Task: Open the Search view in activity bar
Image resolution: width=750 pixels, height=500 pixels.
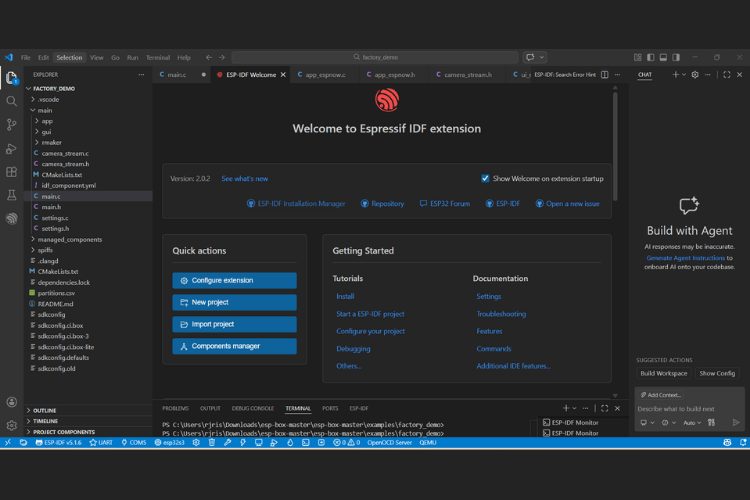Action: pos(11,101)
